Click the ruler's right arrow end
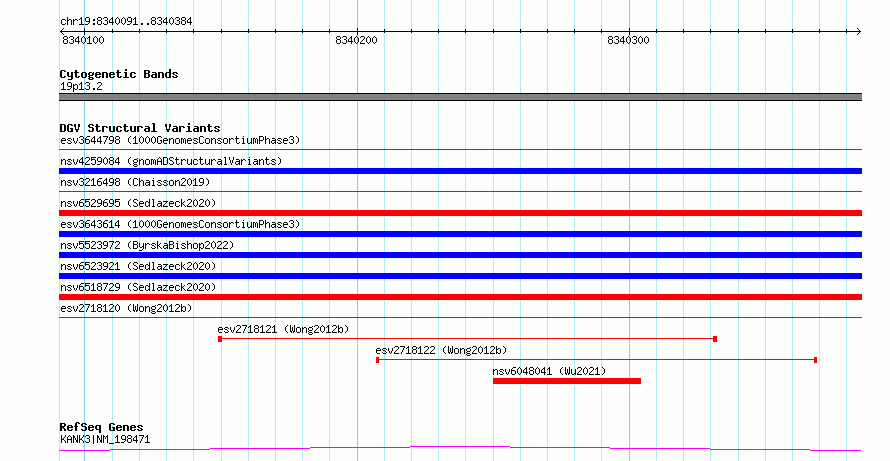Viewport: 890px width, 461px height. [x=858, y=32]
